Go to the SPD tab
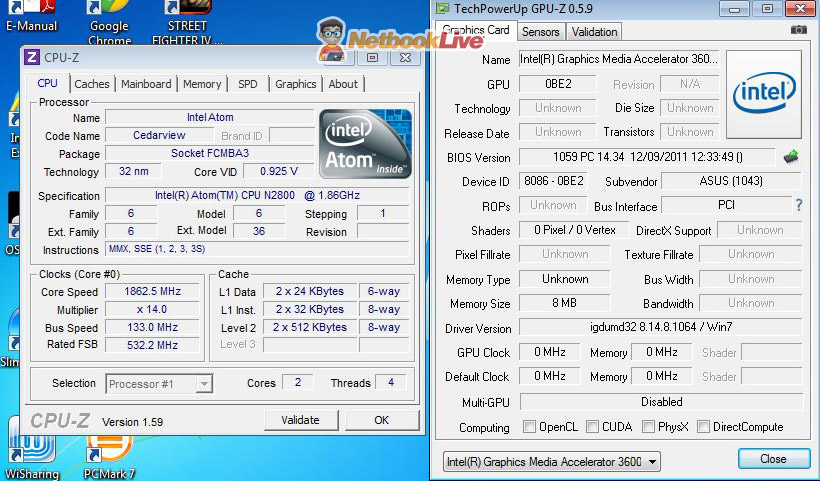 (247, 84)
